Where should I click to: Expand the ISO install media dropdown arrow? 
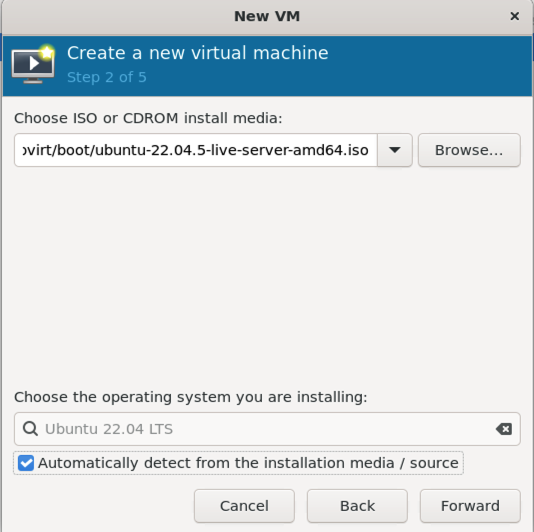[x=394, y=150]
